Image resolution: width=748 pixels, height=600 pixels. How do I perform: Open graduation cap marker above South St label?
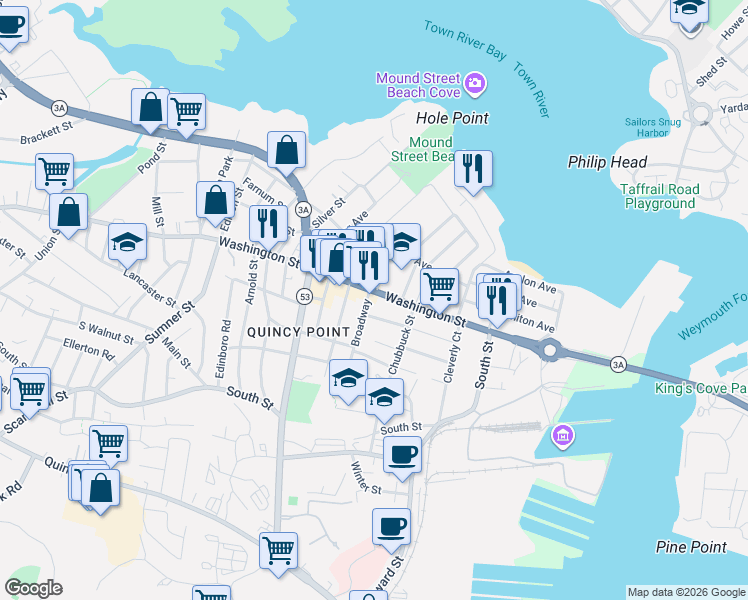coord(384,399)
